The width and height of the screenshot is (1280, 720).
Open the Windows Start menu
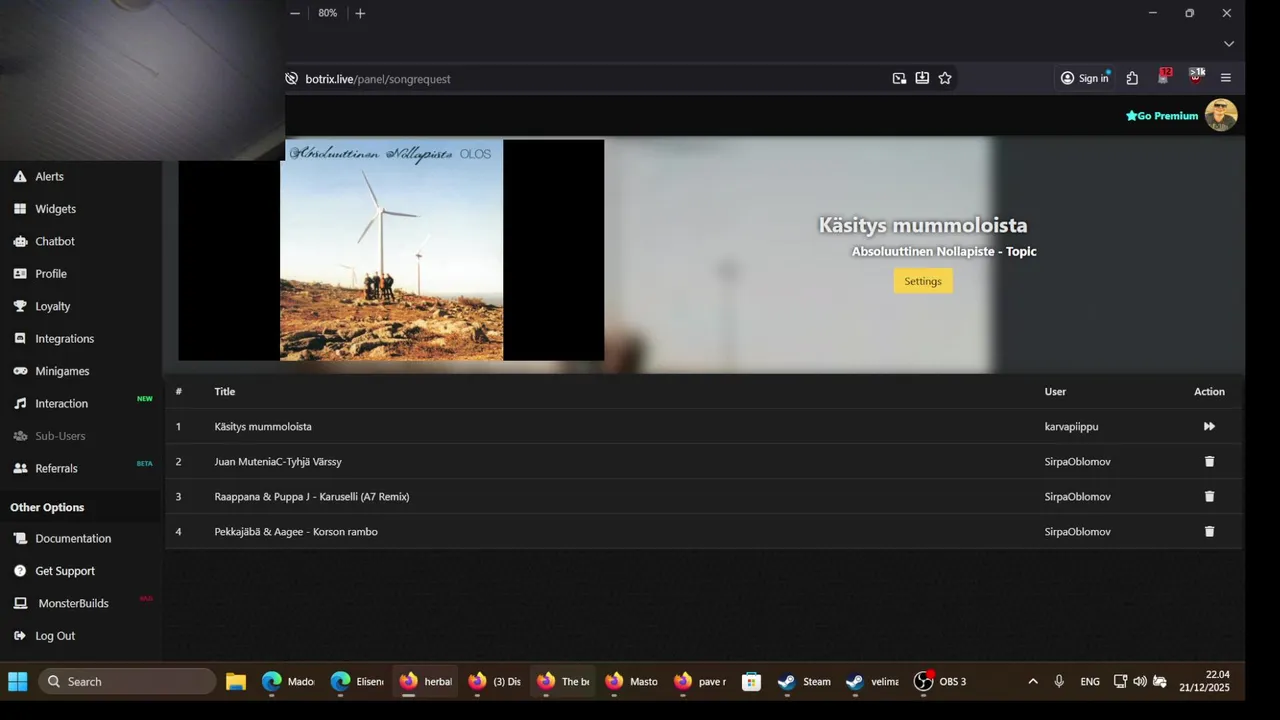tap(18, 681)
